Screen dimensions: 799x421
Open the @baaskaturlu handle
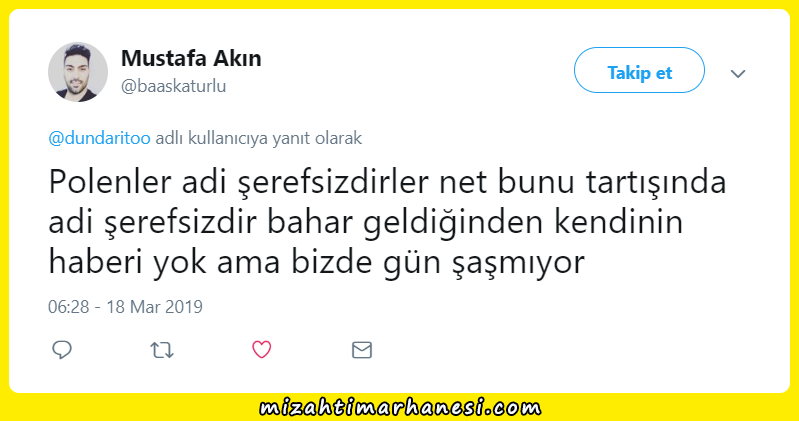(173, 86)
